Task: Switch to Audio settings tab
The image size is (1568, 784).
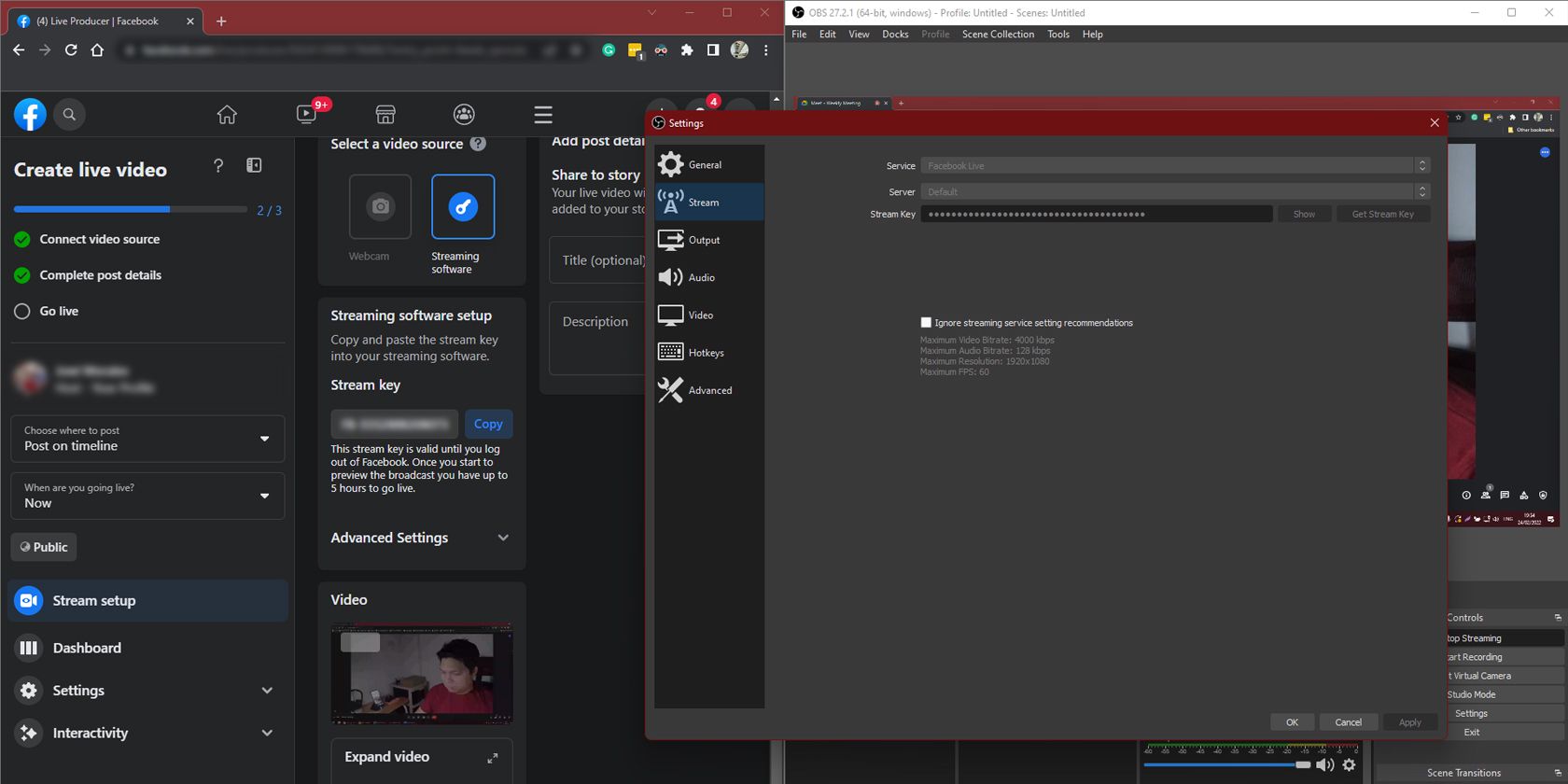Action: point(709,278)
